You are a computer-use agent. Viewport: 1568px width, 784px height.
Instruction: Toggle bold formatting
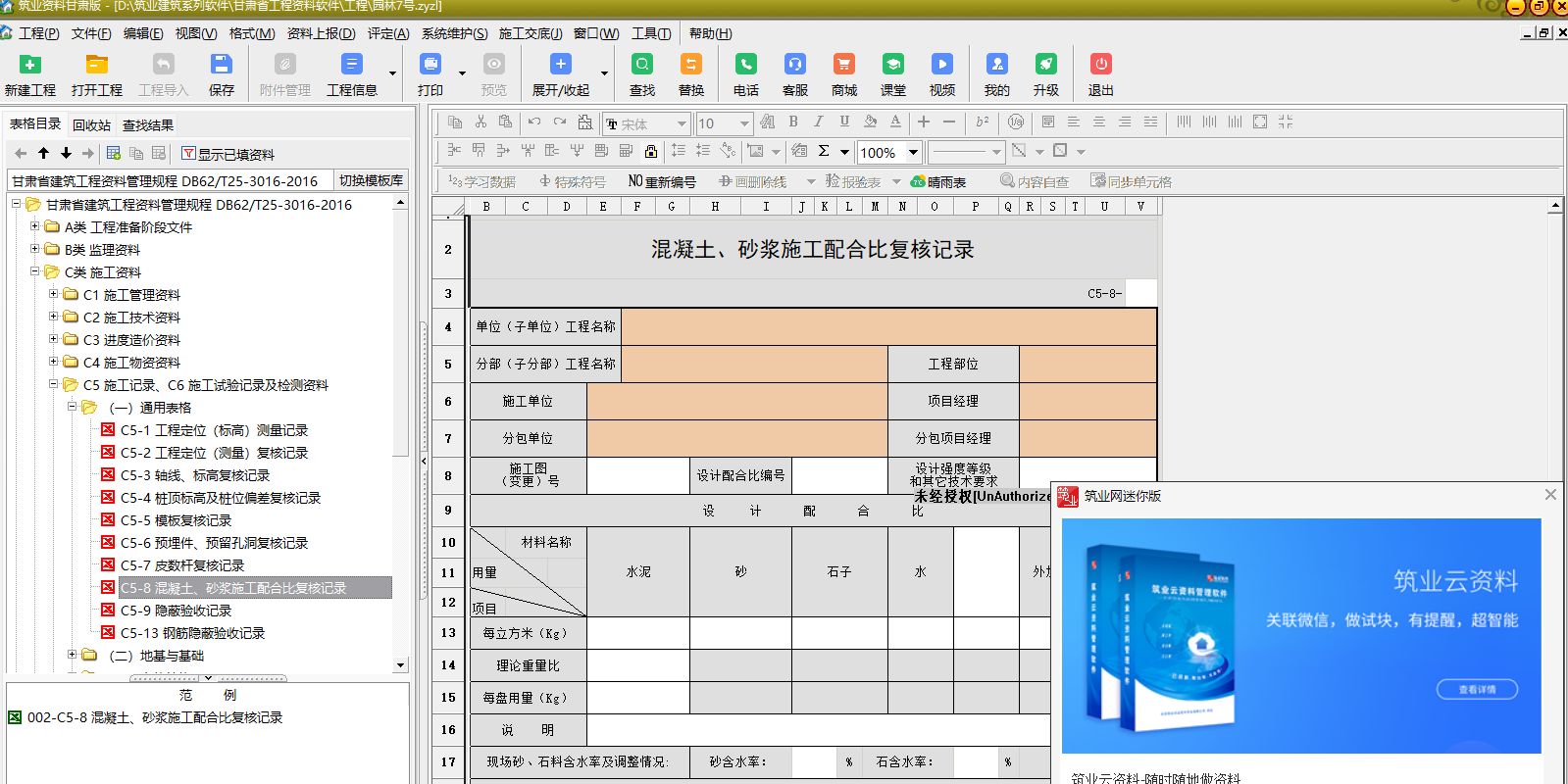pos(793,122)
